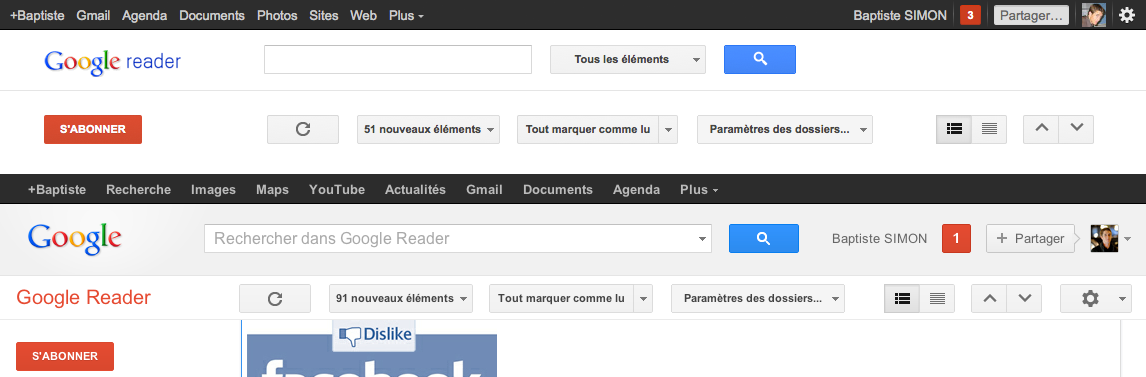Viewport: 1146px width, 377px height.
Task: Open arrow beside lower Tout marquer comme lu
Action: (642, 298)
